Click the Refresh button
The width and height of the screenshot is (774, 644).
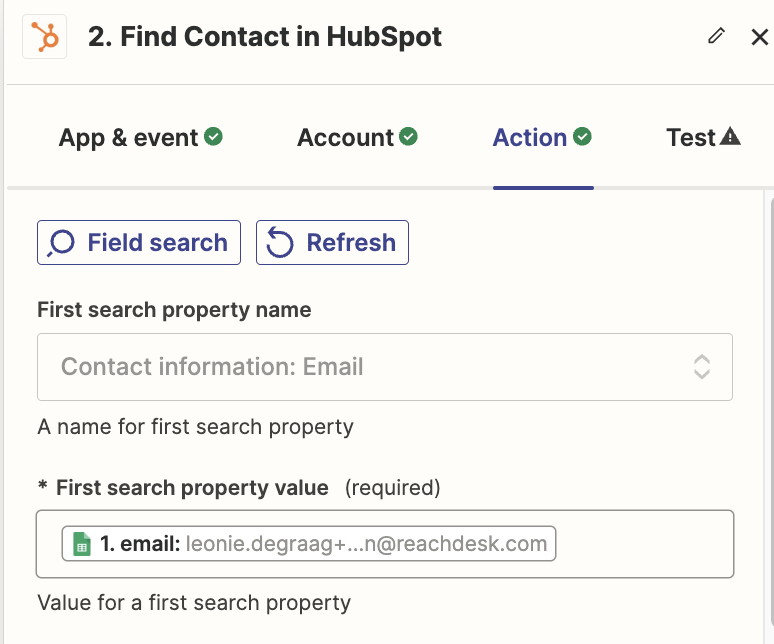click(332, 243)
